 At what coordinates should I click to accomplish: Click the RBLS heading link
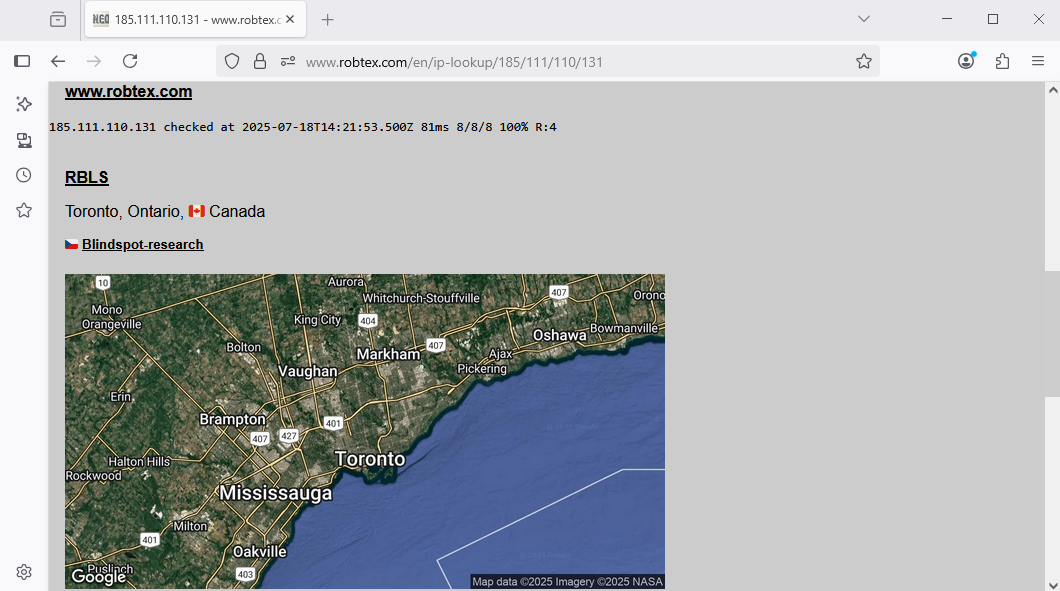(87, 178)
